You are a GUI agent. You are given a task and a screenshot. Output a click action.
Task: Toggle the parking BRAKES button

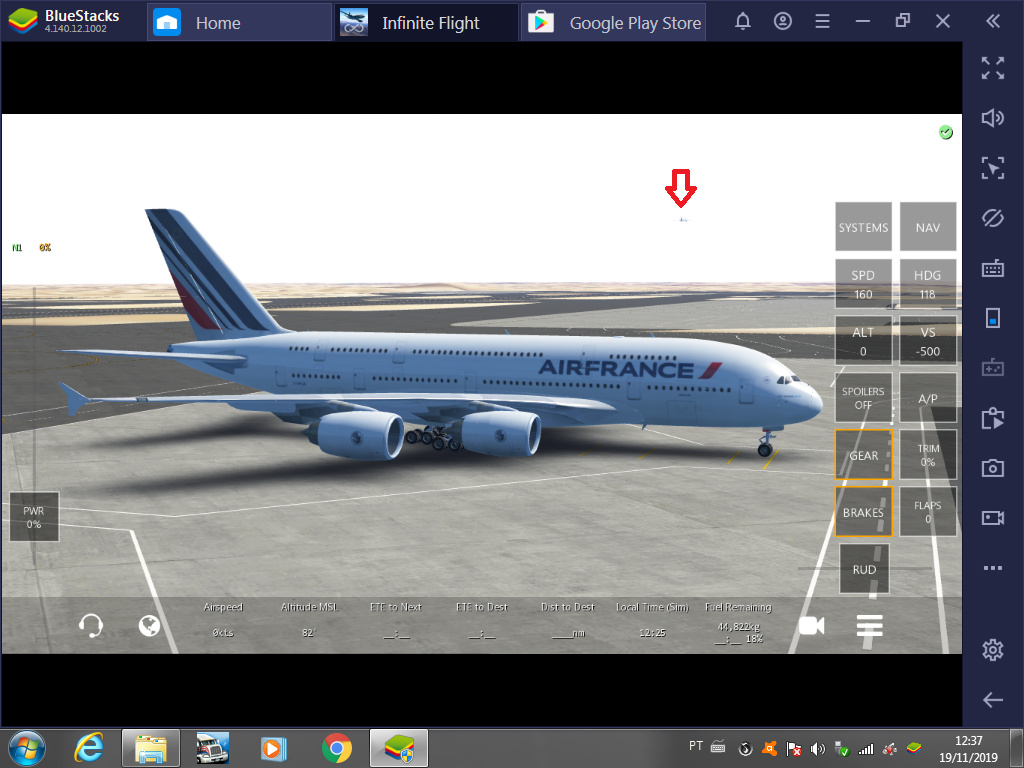click(x=863, y=511)
